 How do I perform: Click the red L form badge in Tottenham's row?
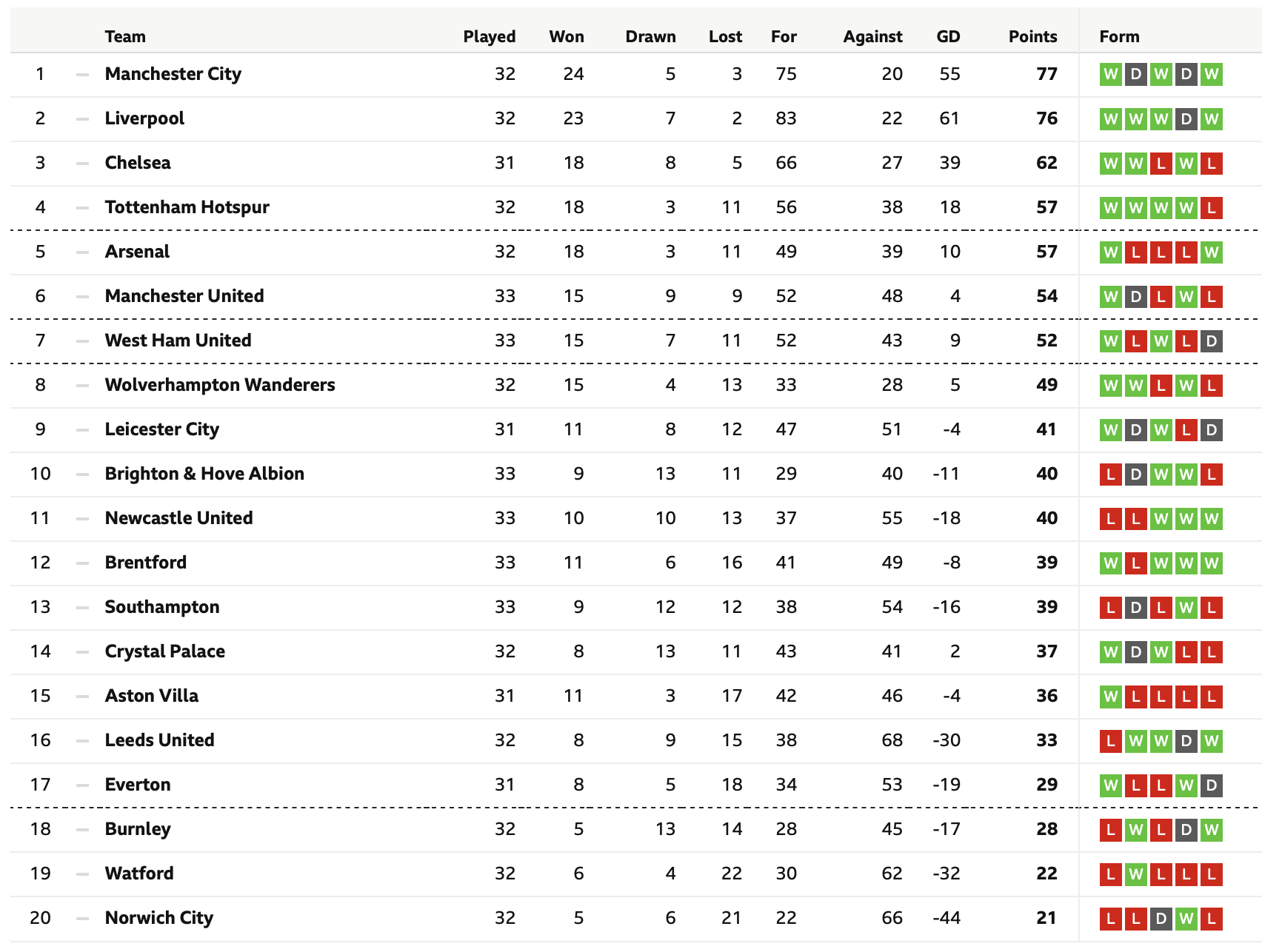[1211, 207]
